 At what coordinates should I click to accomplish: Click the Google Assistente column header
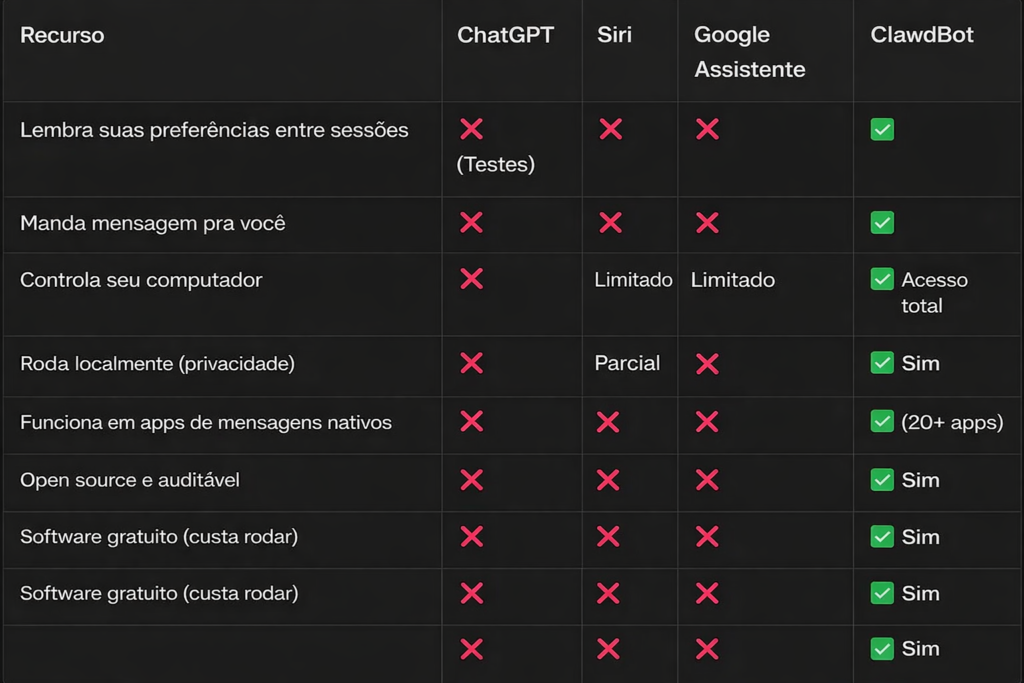tap(749, 52)
